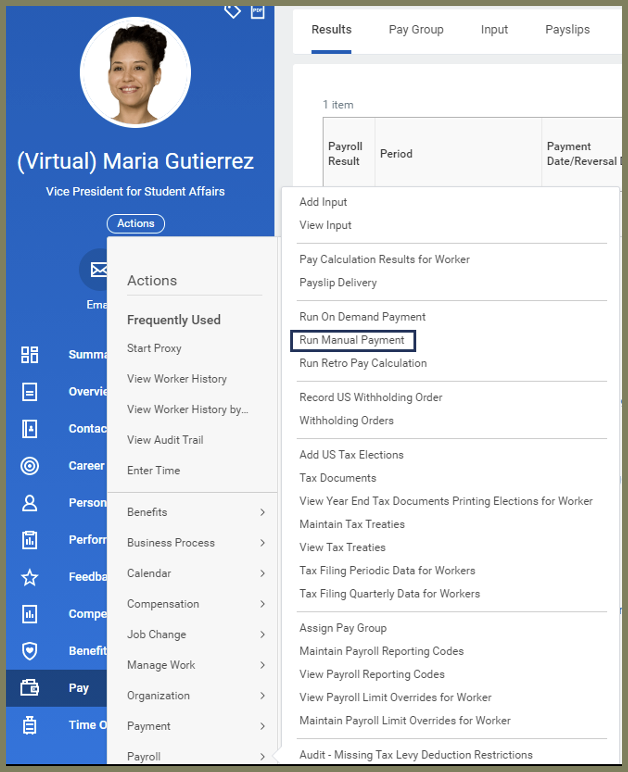Switch to the Pay Group tab
The height and width of the screenshot is (772, 628).
(x=416, y=30)
